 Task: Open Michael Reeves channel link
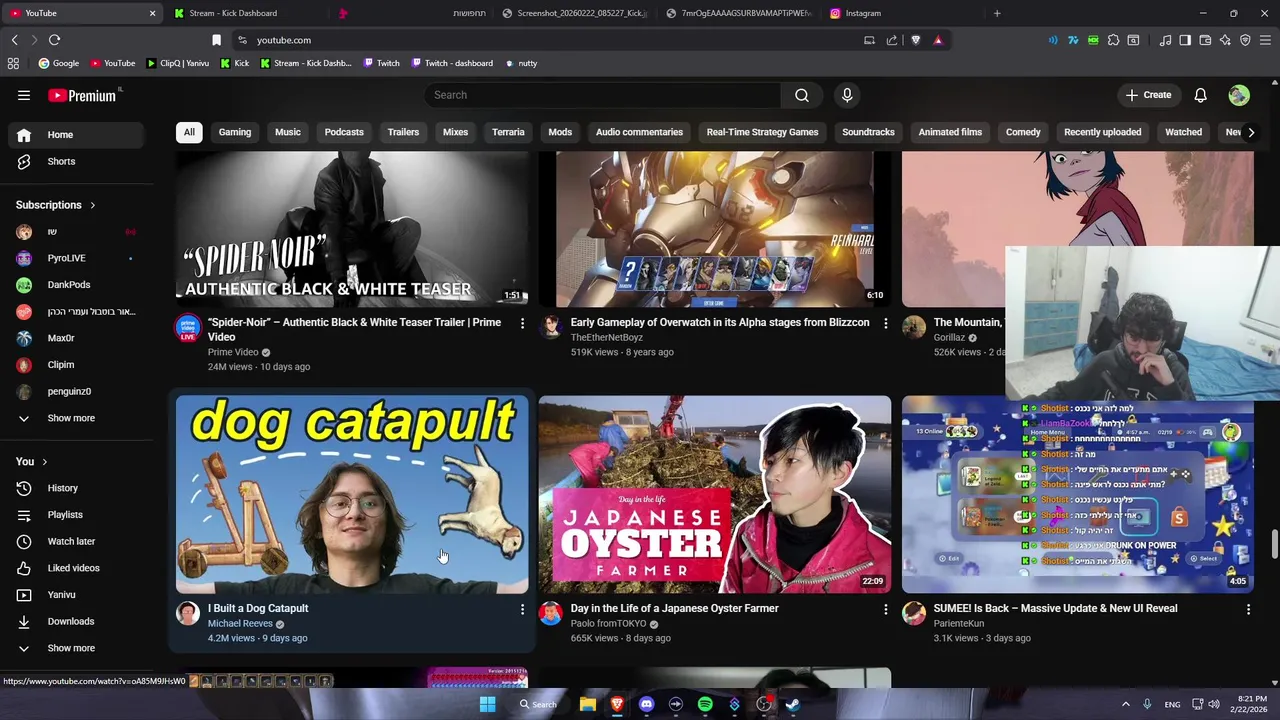[x=240, y=624]
